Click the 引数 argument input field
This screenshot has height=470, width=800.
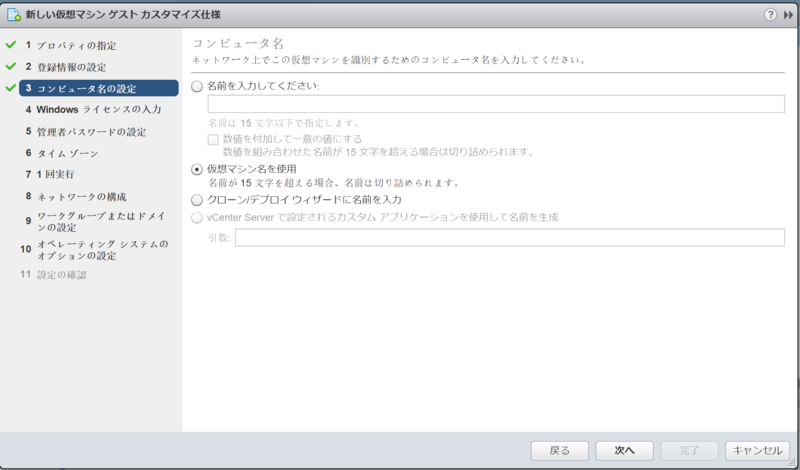(x=510, y=238)
